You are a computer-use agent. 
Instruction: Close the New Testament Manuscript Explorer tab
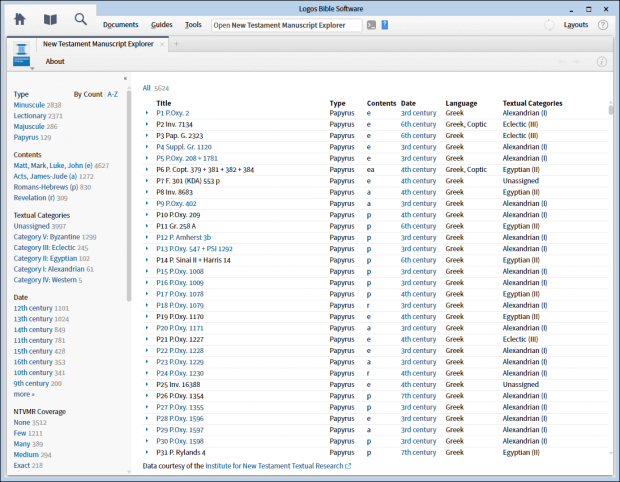click(x=162, y=44)
